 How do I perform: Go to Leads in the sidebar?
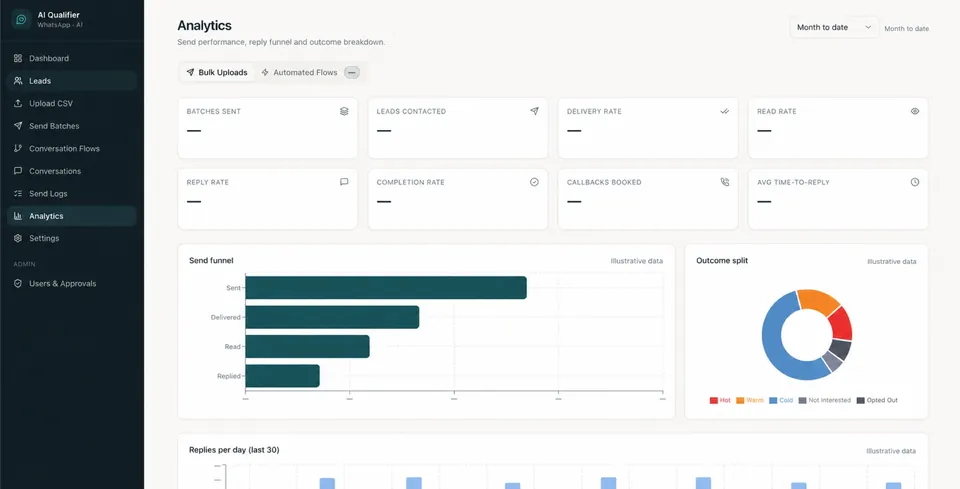[x=72, y=81]
